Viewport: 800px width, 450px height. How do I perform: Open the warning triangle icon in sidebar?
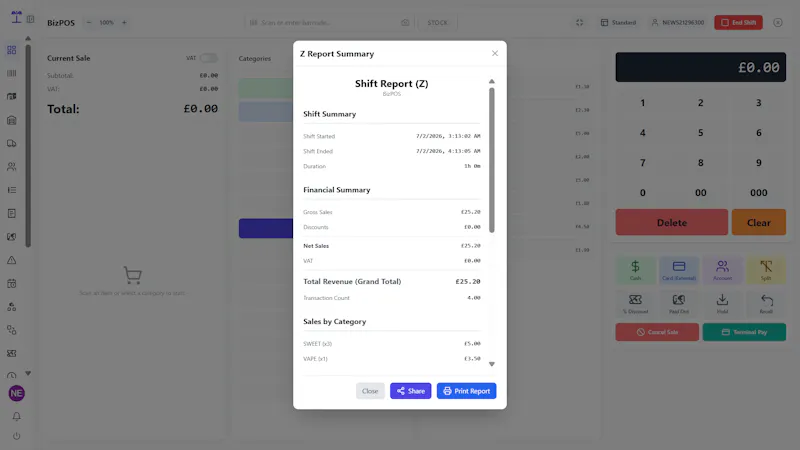coord(12,260)
